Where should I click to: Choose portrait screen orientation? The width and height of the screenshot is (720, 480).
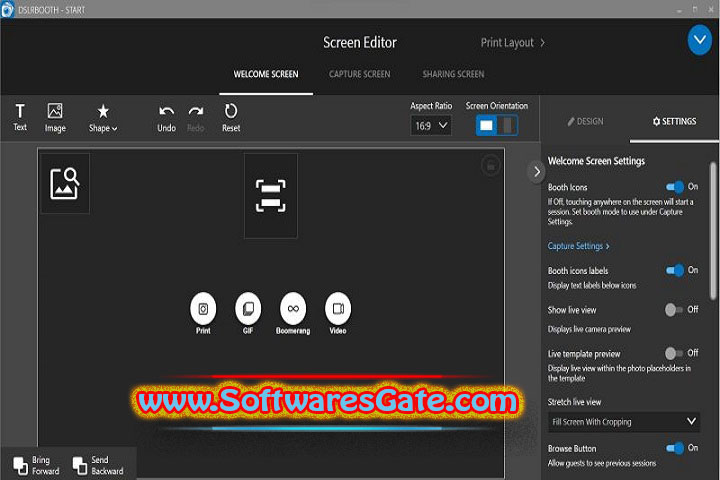tap(507, 125)
